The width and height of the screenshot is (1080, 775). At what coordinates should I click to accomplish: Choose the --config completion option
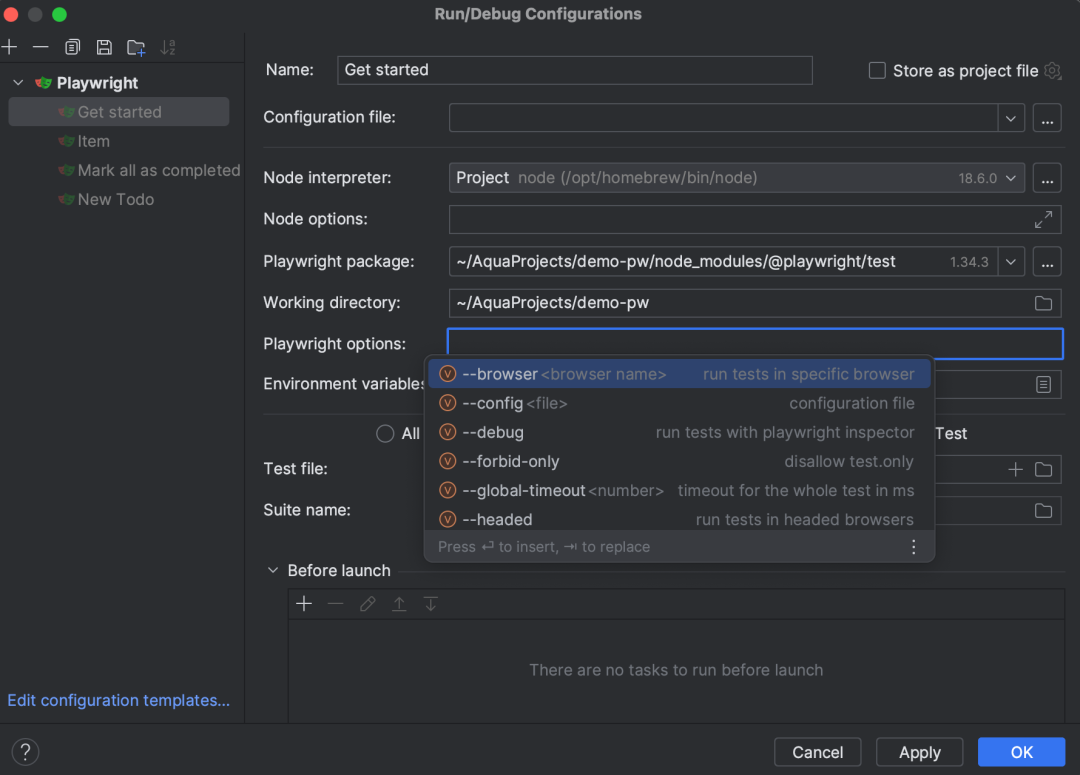[x=679, y=403]
